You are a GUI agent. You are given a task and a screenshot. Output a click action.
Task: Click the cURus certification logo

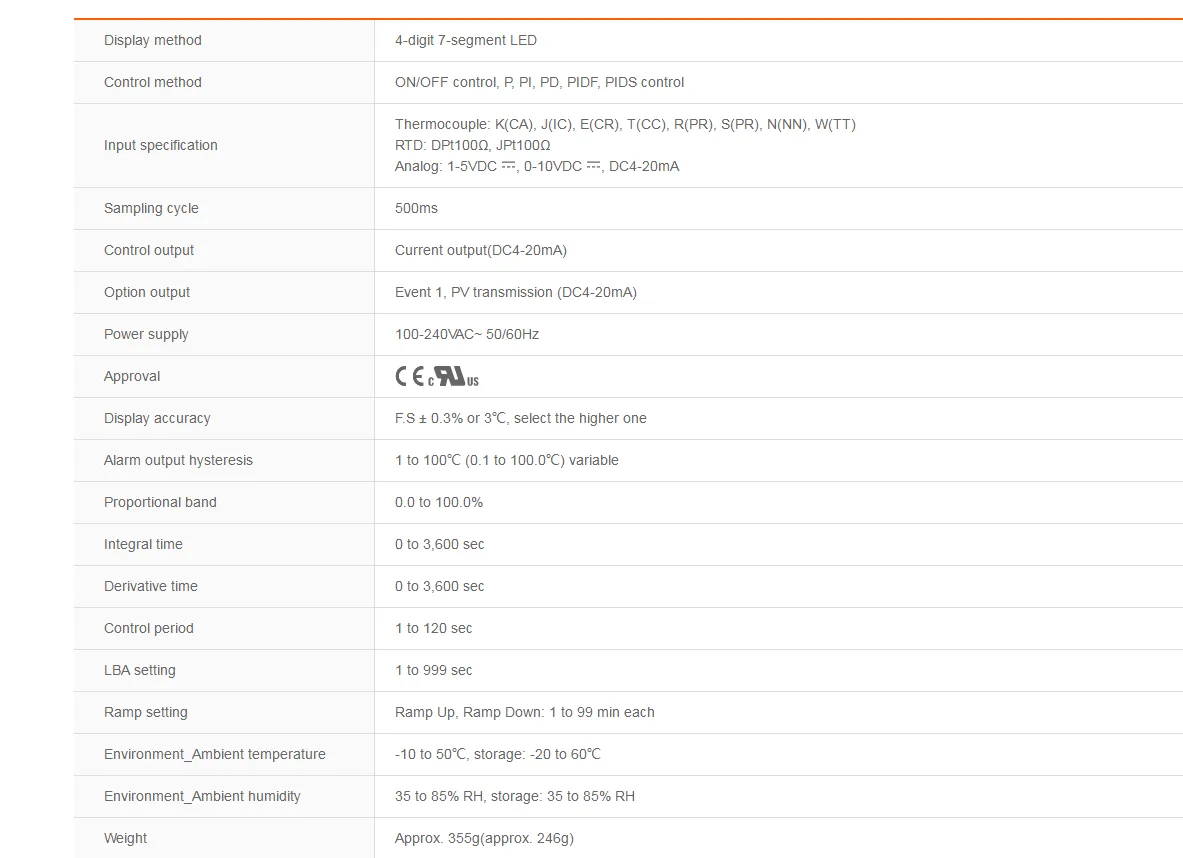pos(453,377)
